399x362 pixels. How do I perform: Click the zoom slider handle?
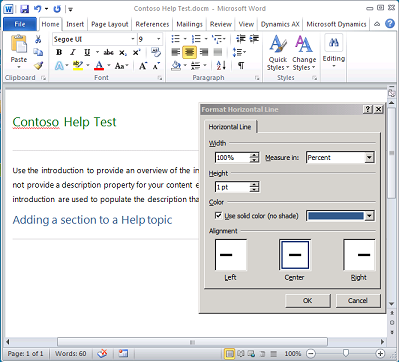pyautogui.click(x=346, y=353)
